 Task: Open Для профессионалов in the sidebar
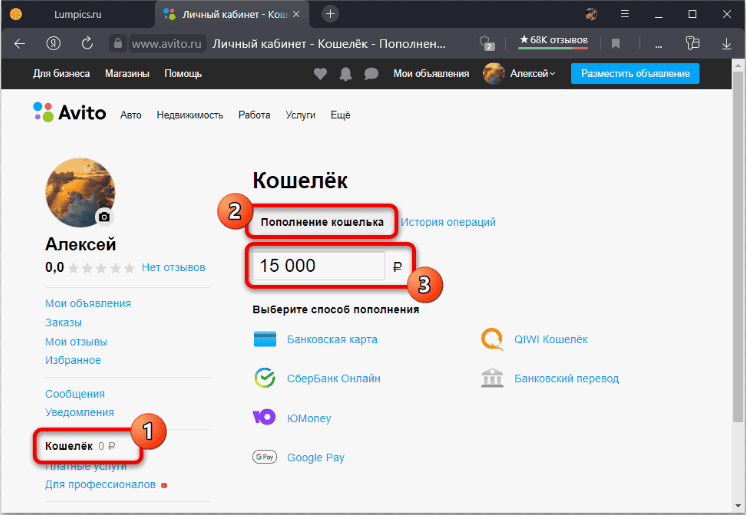[x=100, y=485]
